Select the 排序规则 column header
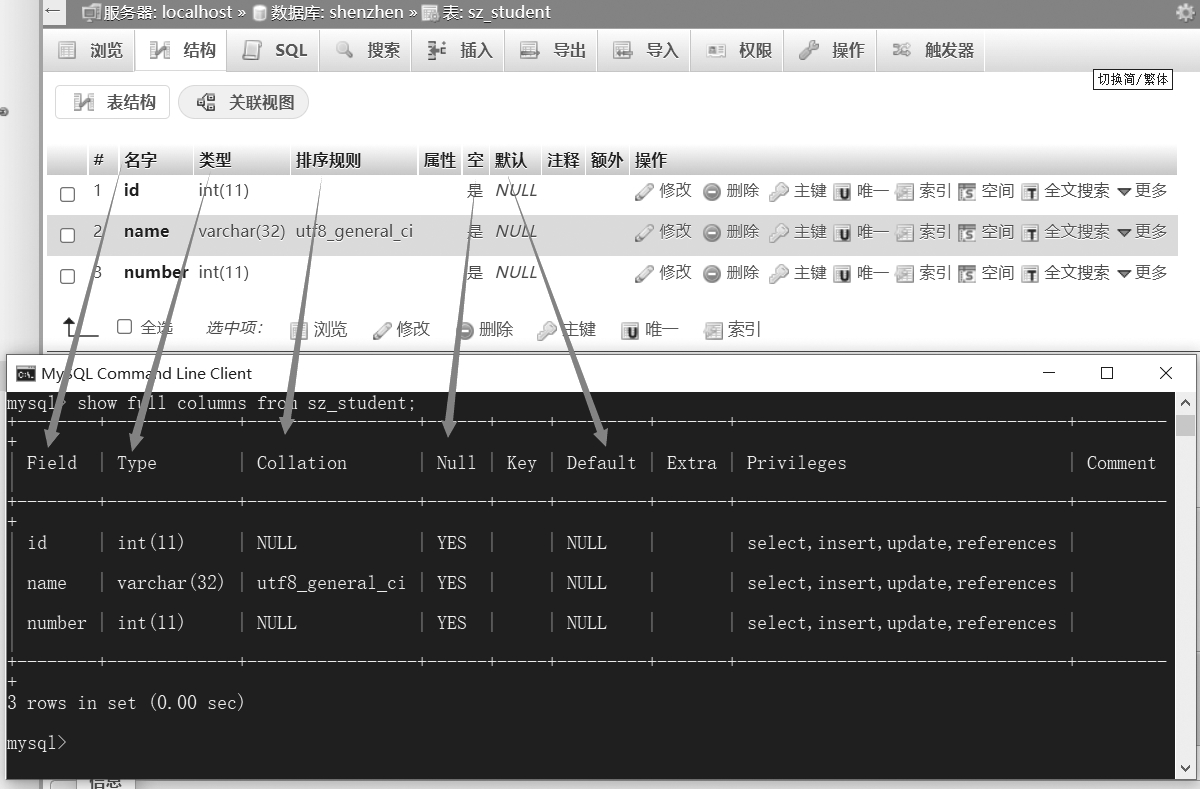Screen dimensions: 1200x789 tap(328, 160)
